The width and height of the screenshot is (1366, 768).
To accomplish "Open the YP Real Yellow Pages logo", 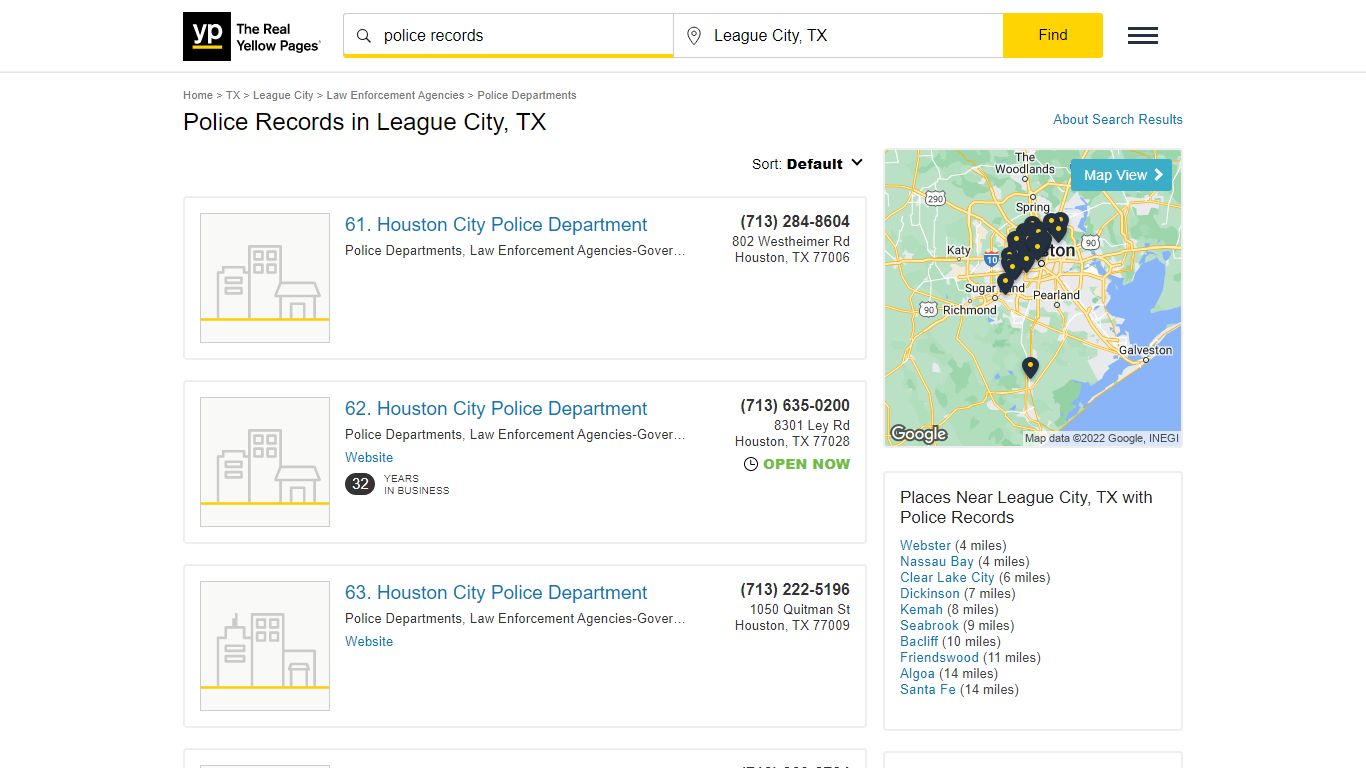I will (x=252, y=36).
